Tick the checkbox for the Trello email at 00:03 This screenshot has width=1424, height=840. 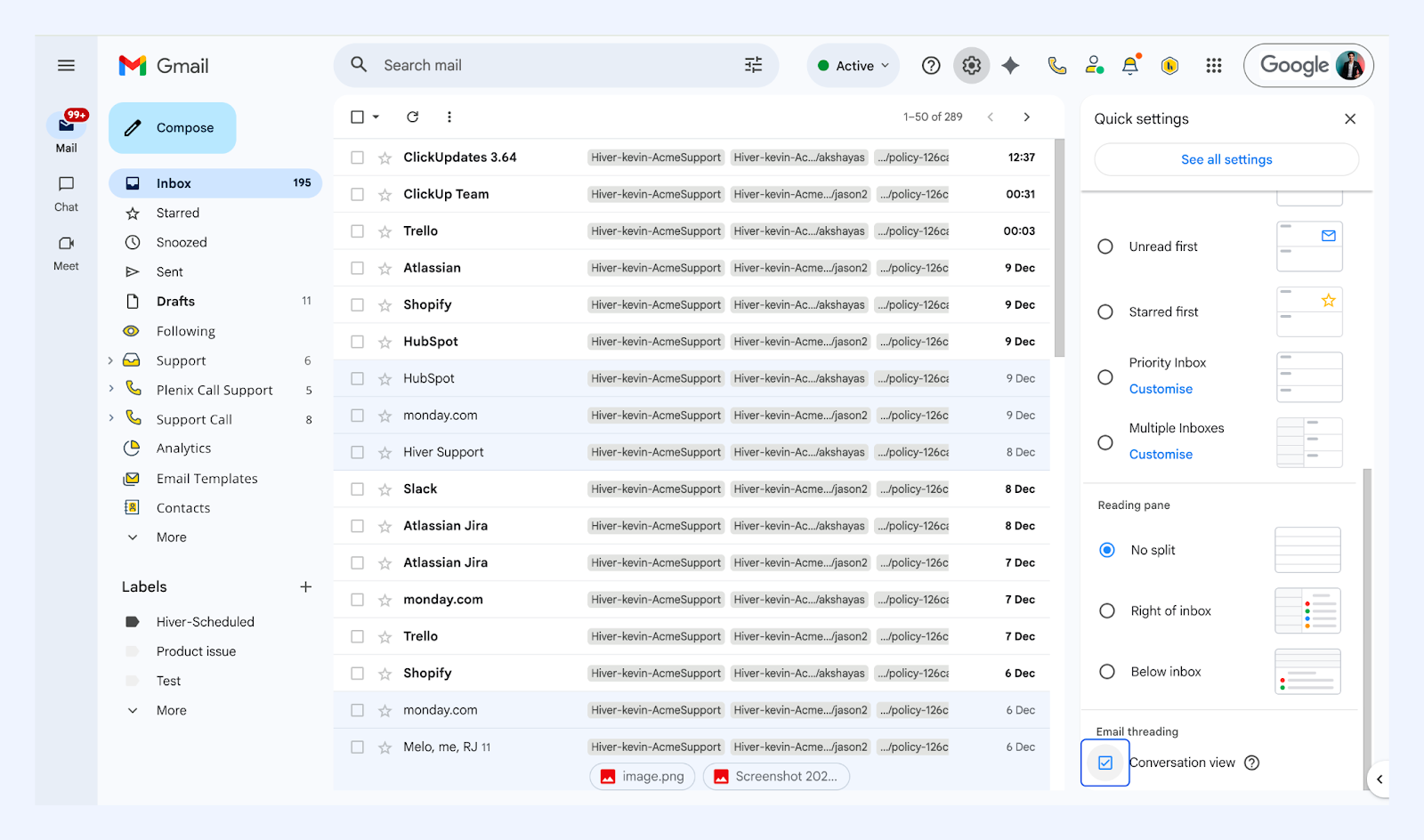click(x=357, y=231)
